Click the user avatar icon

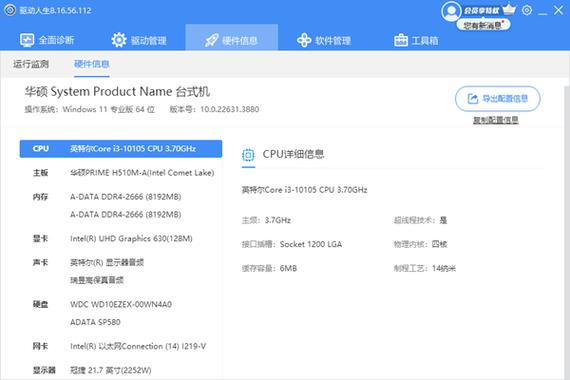(x=451, y=12)
